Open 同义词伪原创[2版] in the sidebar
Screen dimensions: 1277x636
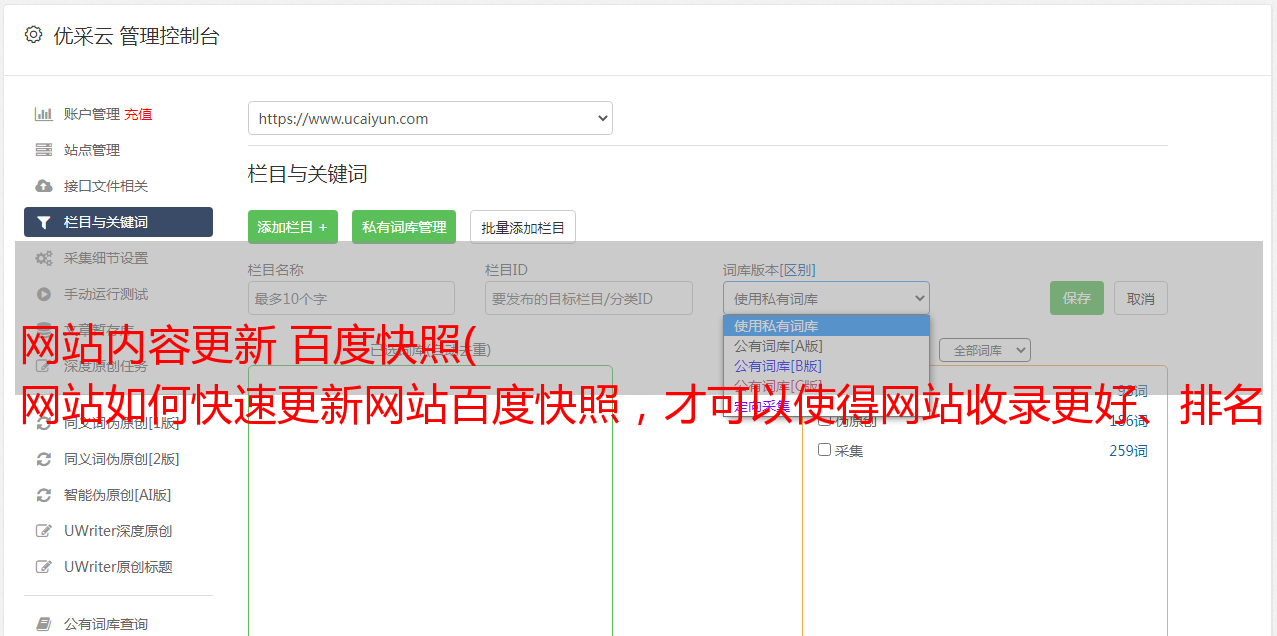(121, 459)
